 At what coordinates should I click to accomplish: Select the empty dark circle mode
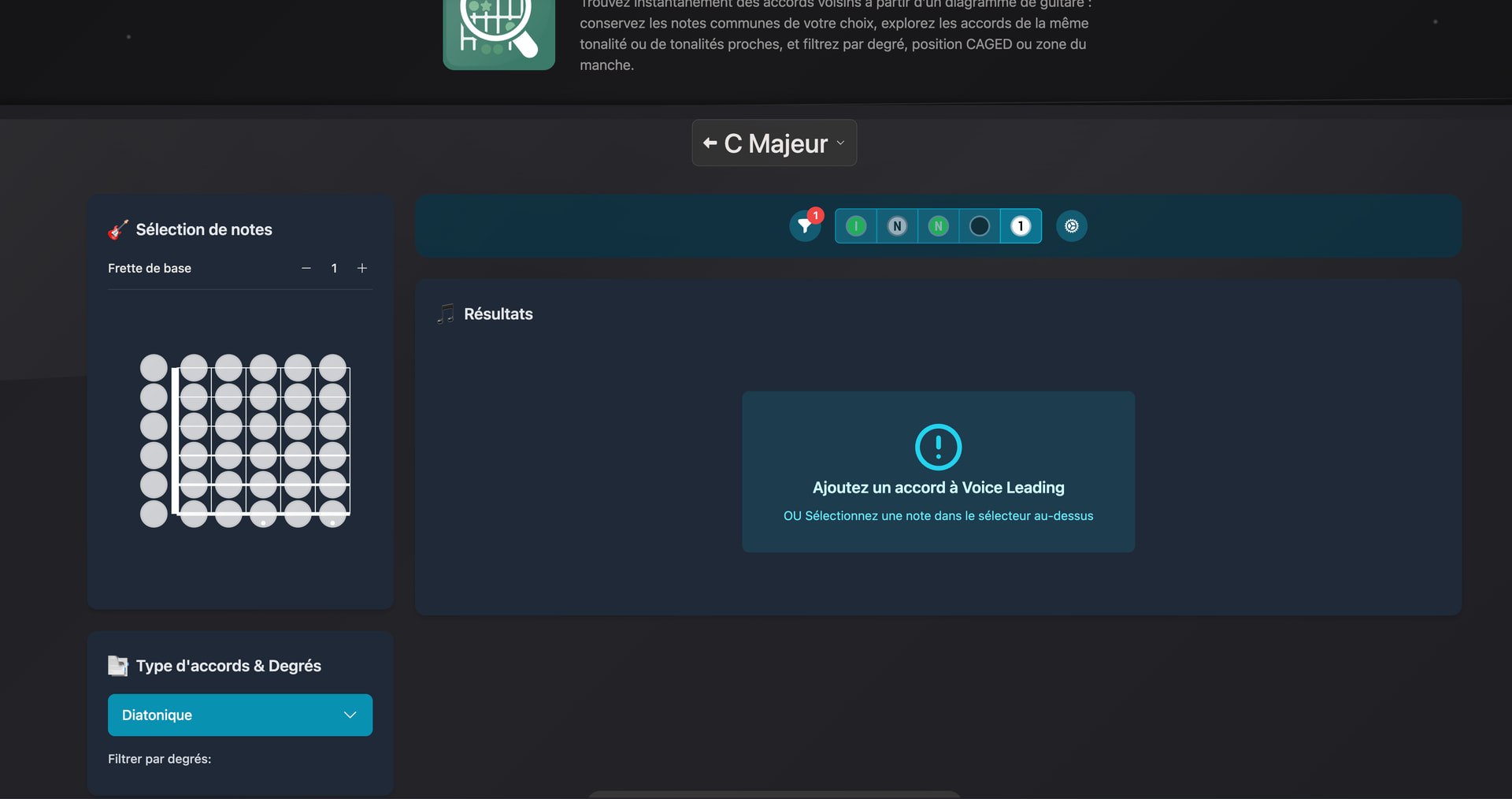point(980,226)
